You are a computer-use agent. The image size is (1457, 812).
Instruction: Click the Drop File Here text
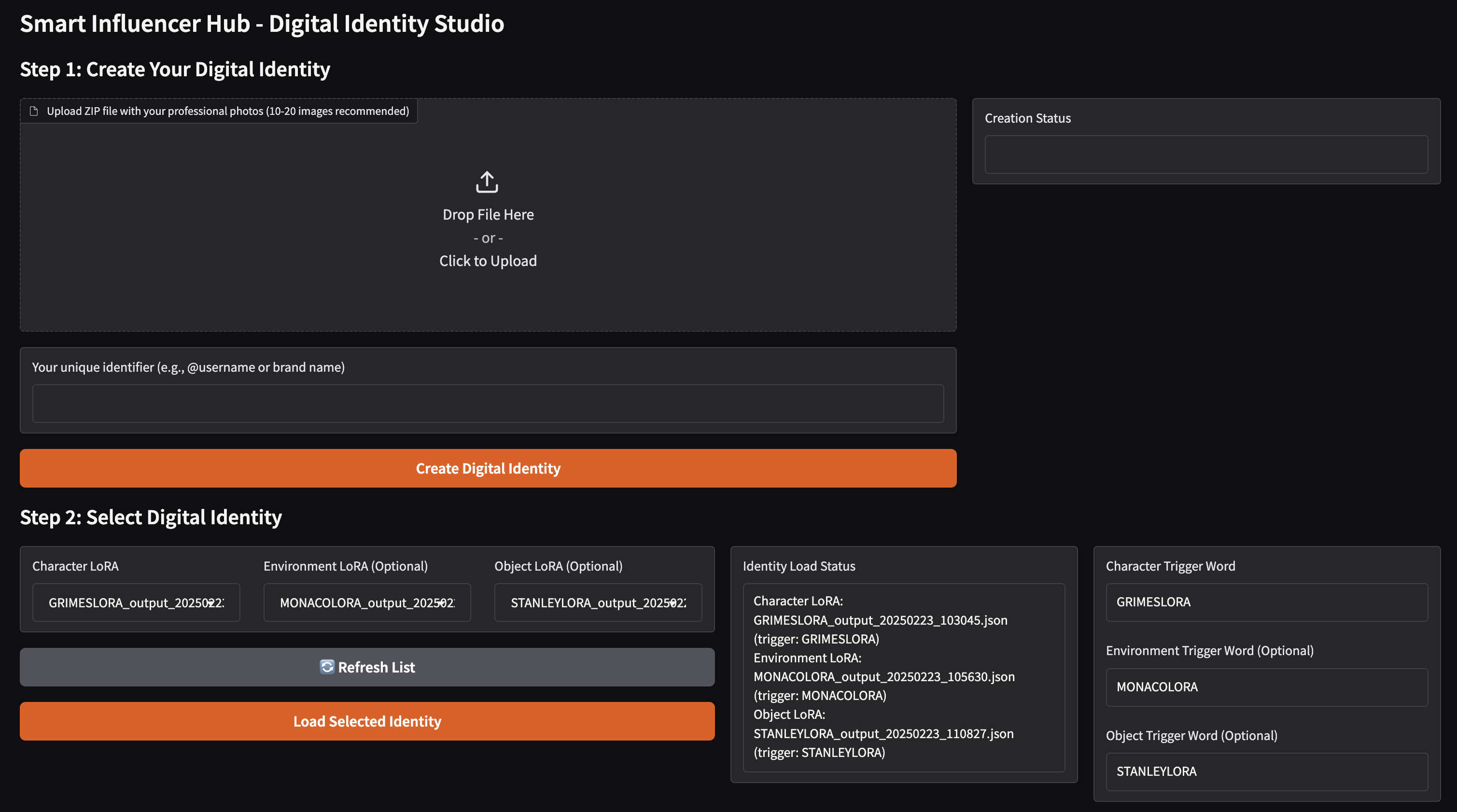tap(488, 215)
